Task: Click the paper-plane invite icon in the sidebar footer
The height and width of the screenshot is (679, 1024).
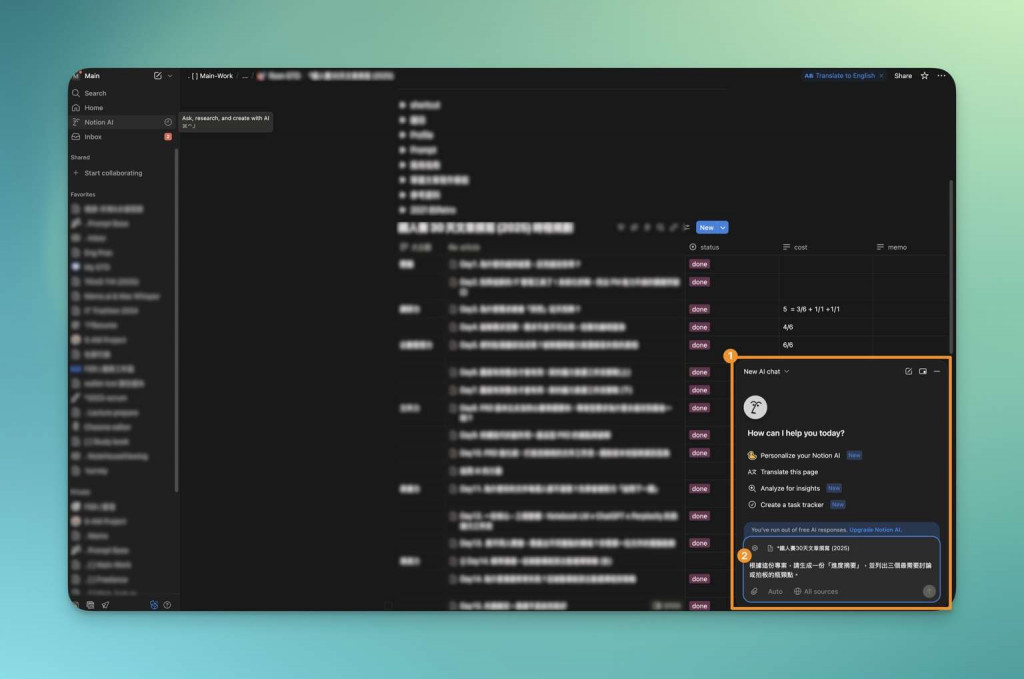Action: coord(105,605)
